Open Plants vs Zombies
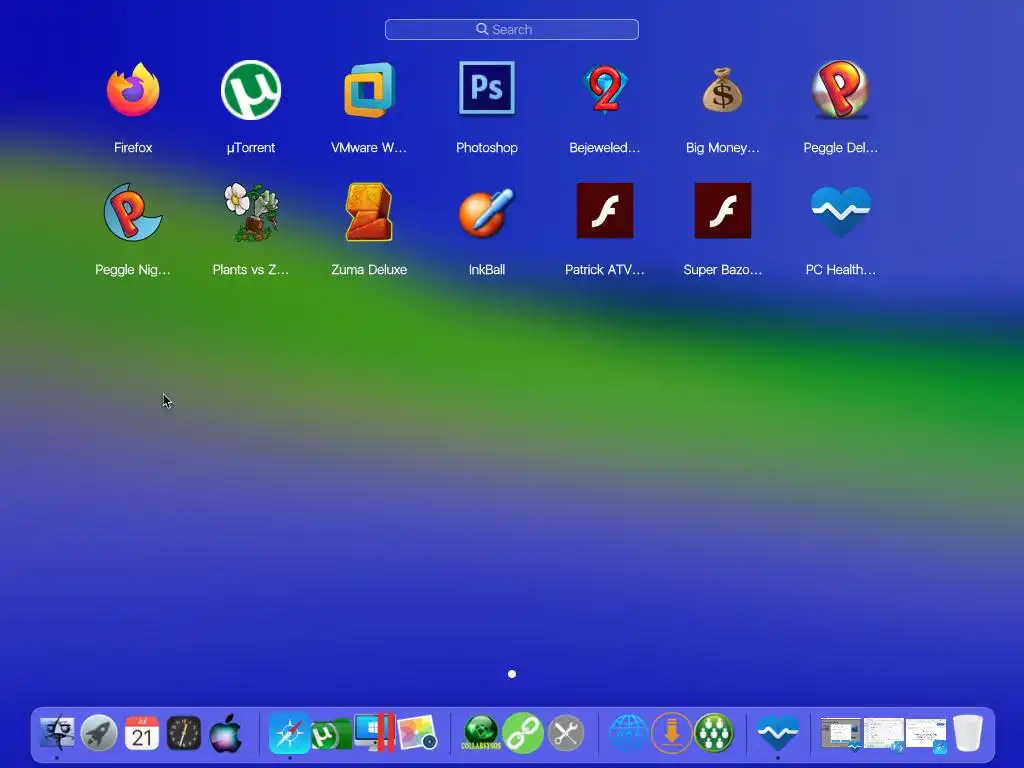Image resolution: width=1024 pixels, height=768 pixels. click(251, 212)
